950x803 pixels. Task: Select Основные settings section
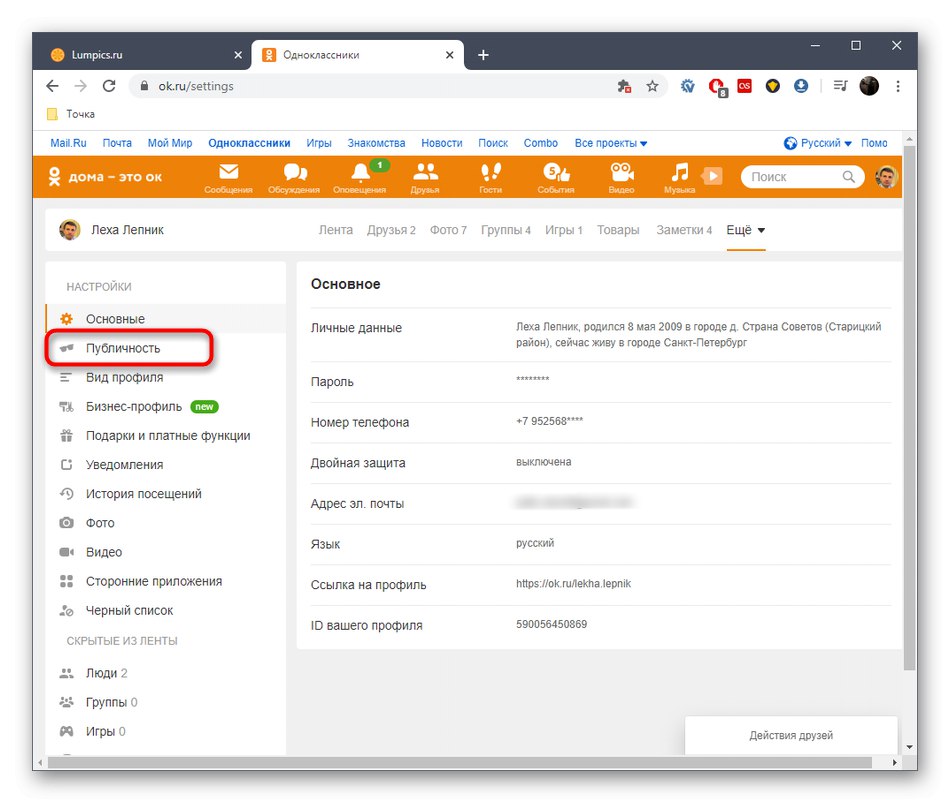coord(165,319)
